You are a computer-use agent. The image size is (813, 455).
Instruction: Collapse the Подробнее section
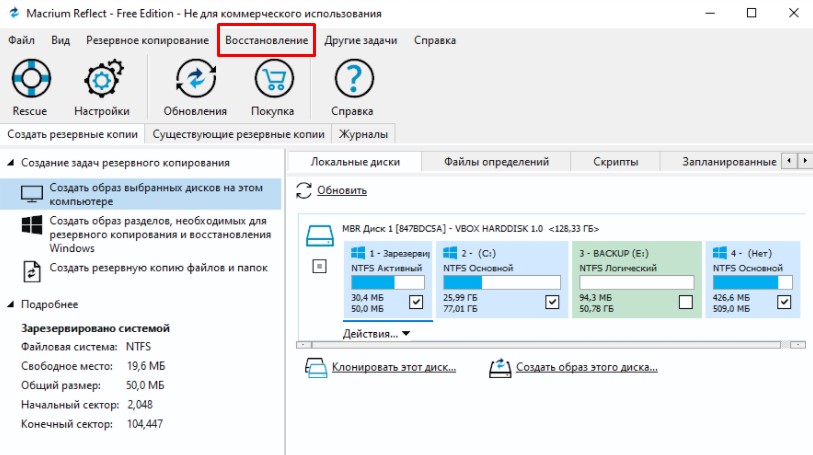pyautogui.click(x=10, y=304)
